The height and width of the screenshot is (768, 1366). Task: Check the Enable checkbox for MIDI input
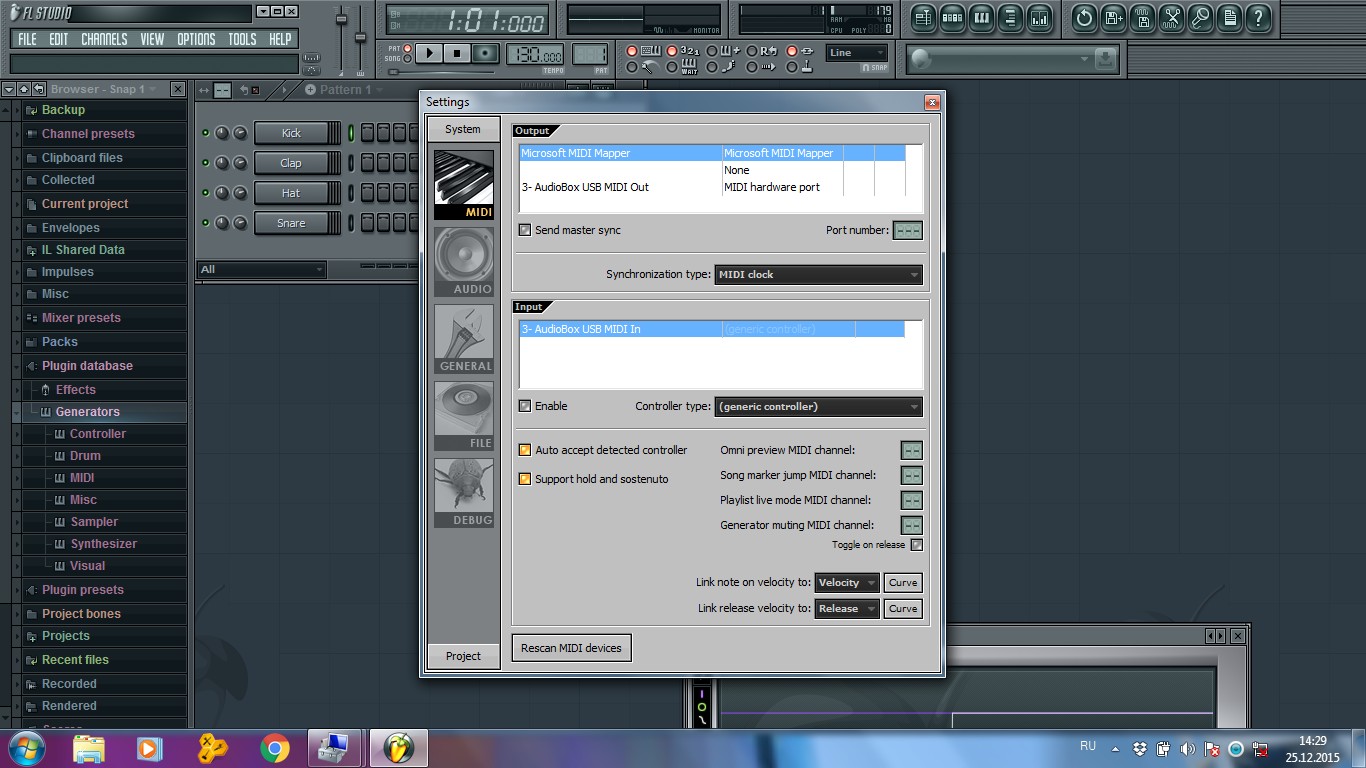click(525, 406)
